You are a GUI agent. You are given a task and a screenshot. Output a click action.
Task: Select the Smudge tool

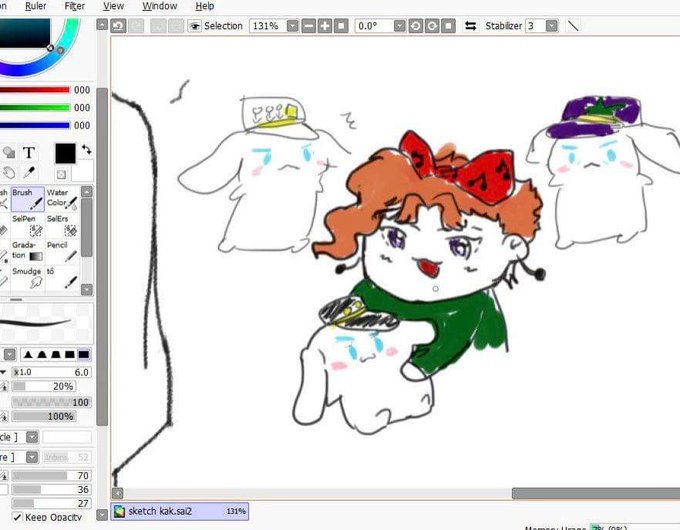tap(28, 278)
